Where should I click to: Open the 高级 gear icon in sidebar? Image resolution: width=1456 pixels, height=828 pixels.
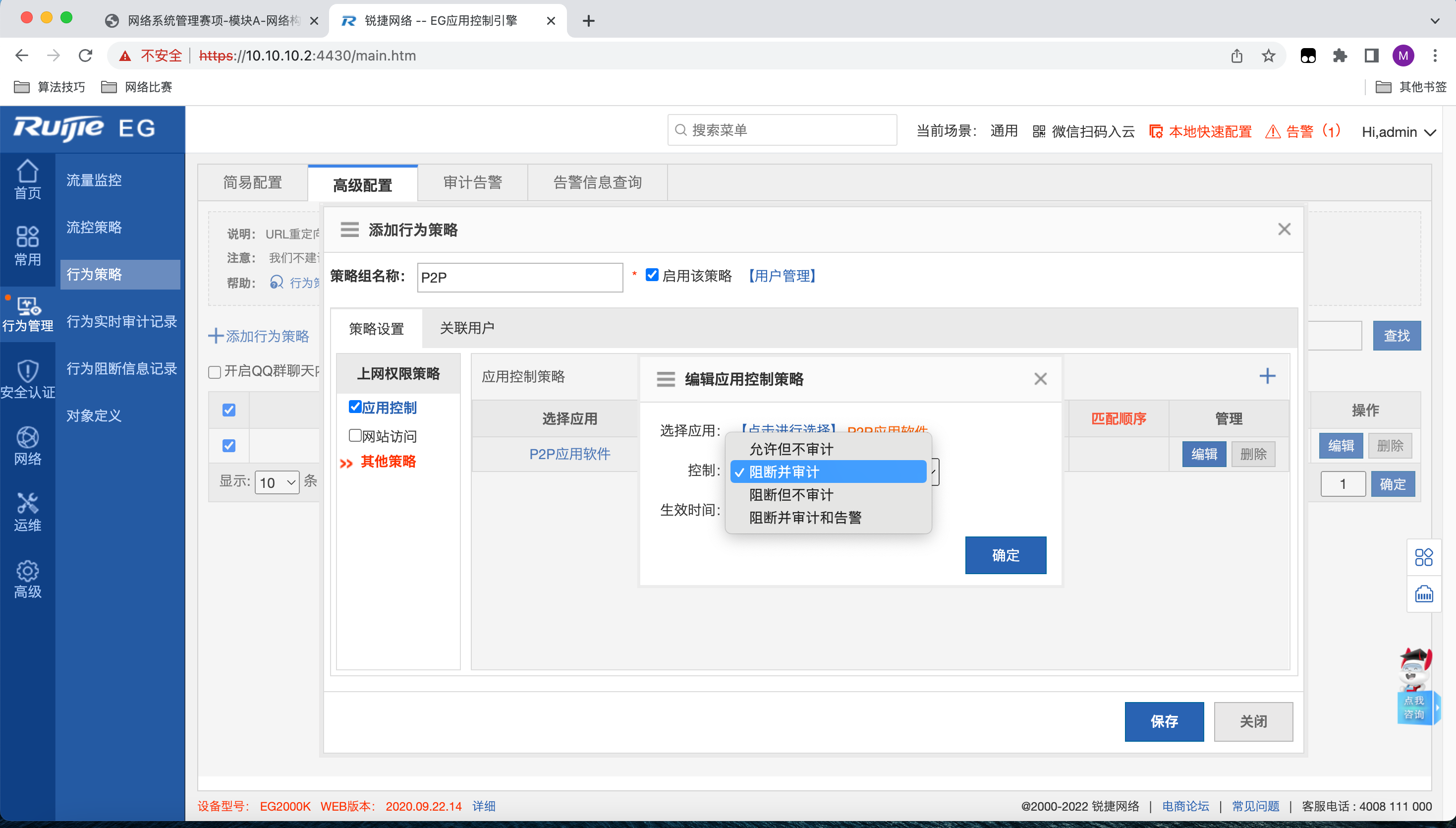click(x=27, y=579)
